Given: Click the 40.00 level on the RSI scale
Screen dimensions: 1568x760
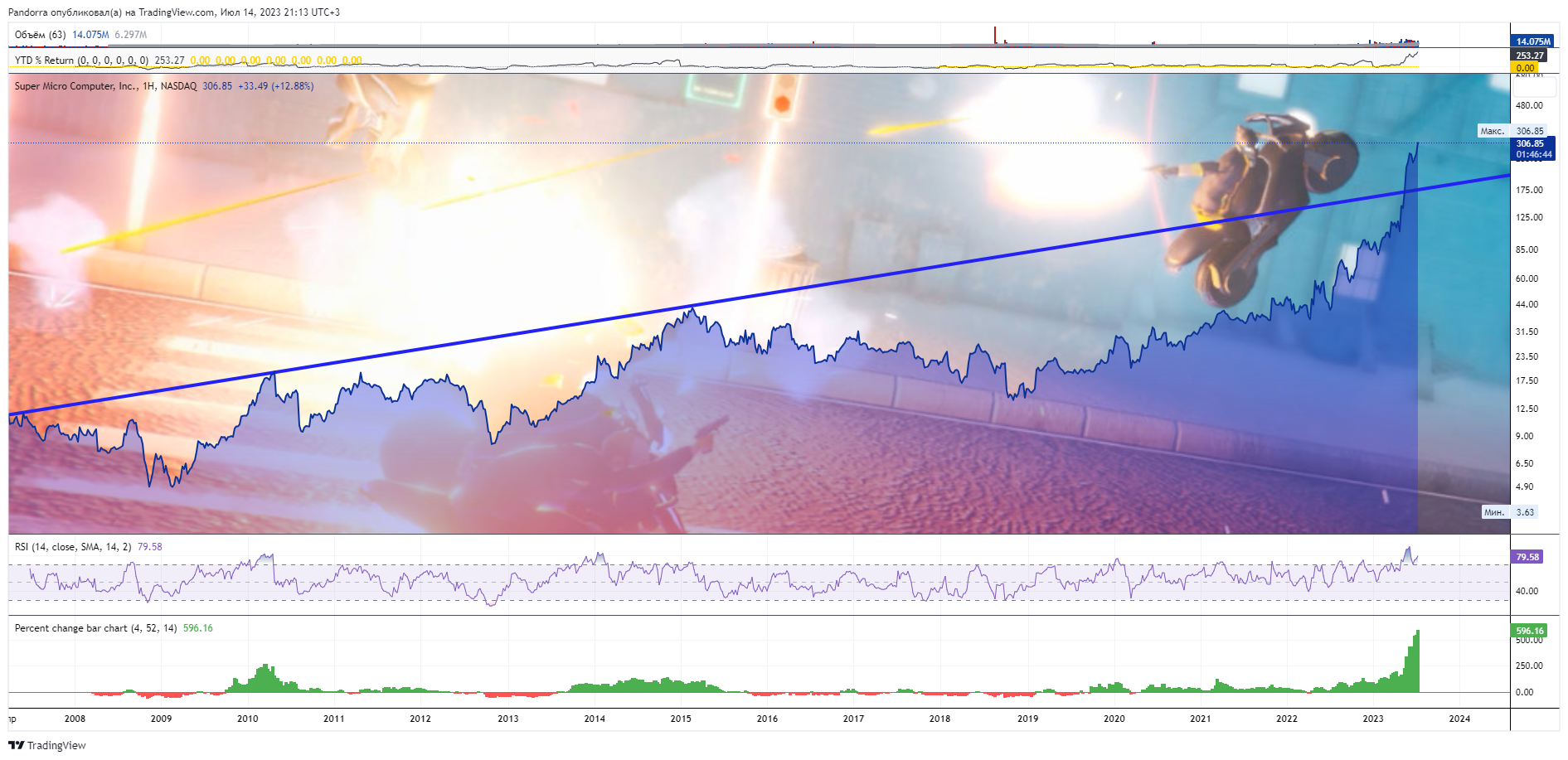Looking at the screenshot, I should pos(1527,591).
